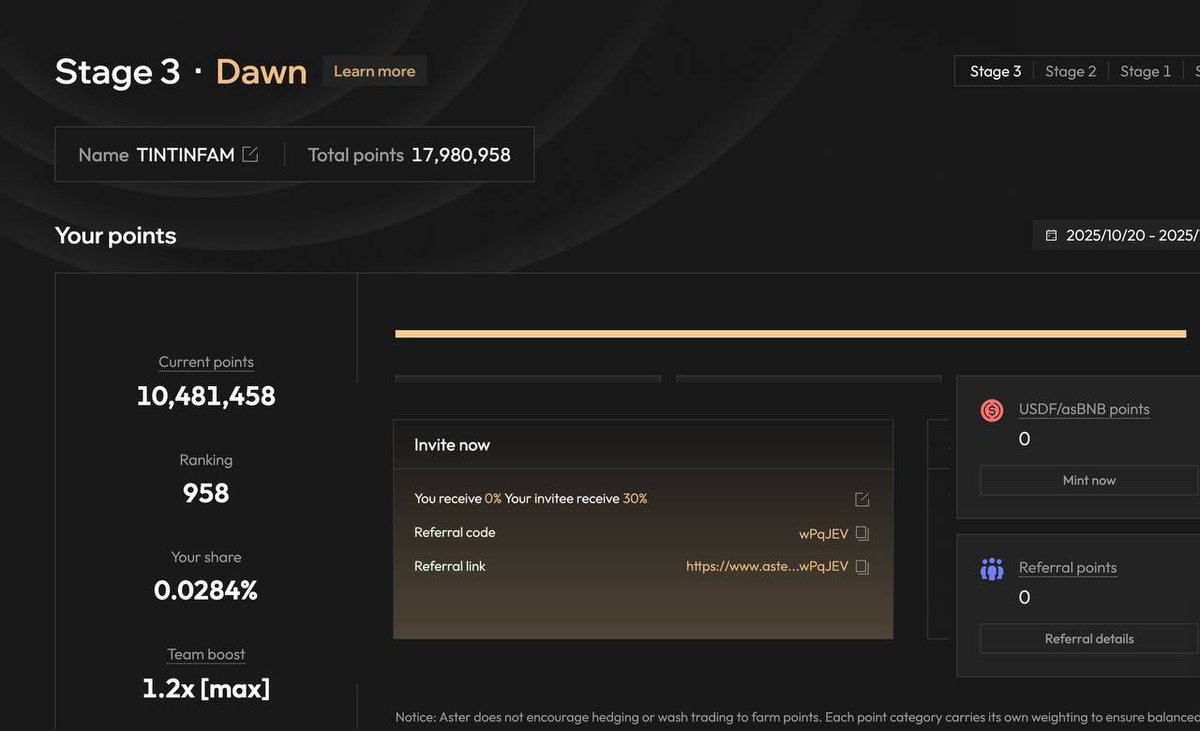This screenshot has width=1200, height=731.
Task: Click the Referral points people icon
Action: [992, 569]
